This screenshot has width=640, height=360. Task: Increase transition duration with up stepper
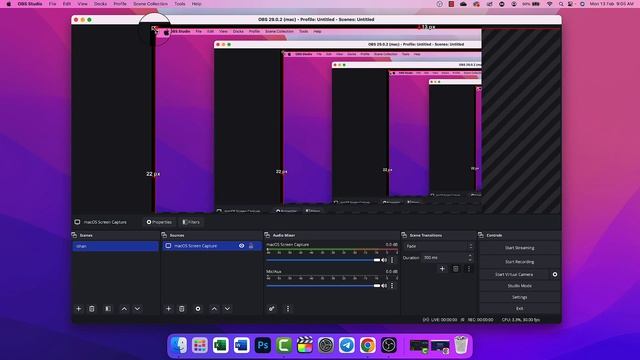tap(470, 256)
